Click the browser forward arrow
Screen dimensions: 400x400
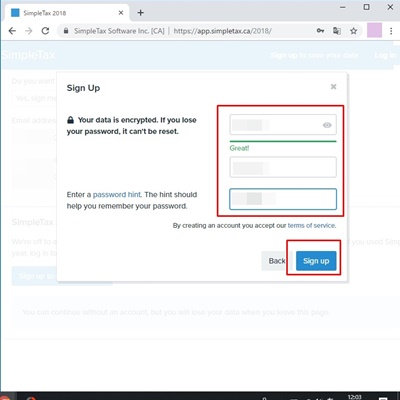[29, 31]
